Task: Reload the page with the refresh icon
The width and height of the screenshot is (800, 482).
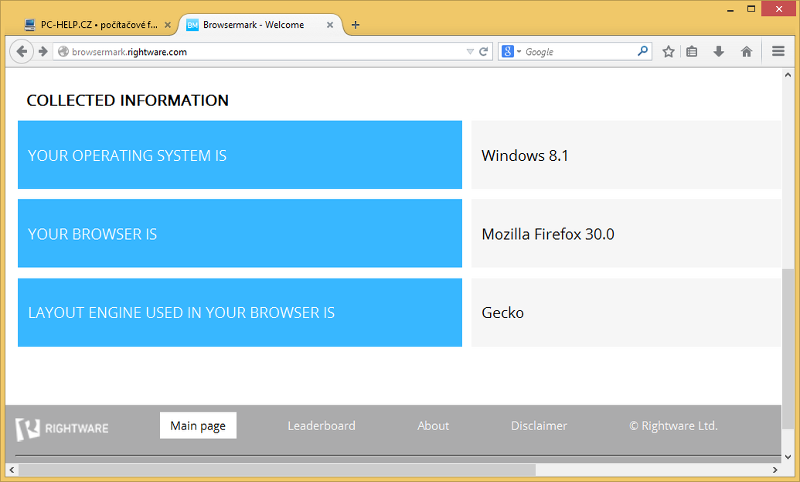Action: [x=484, y=51]
